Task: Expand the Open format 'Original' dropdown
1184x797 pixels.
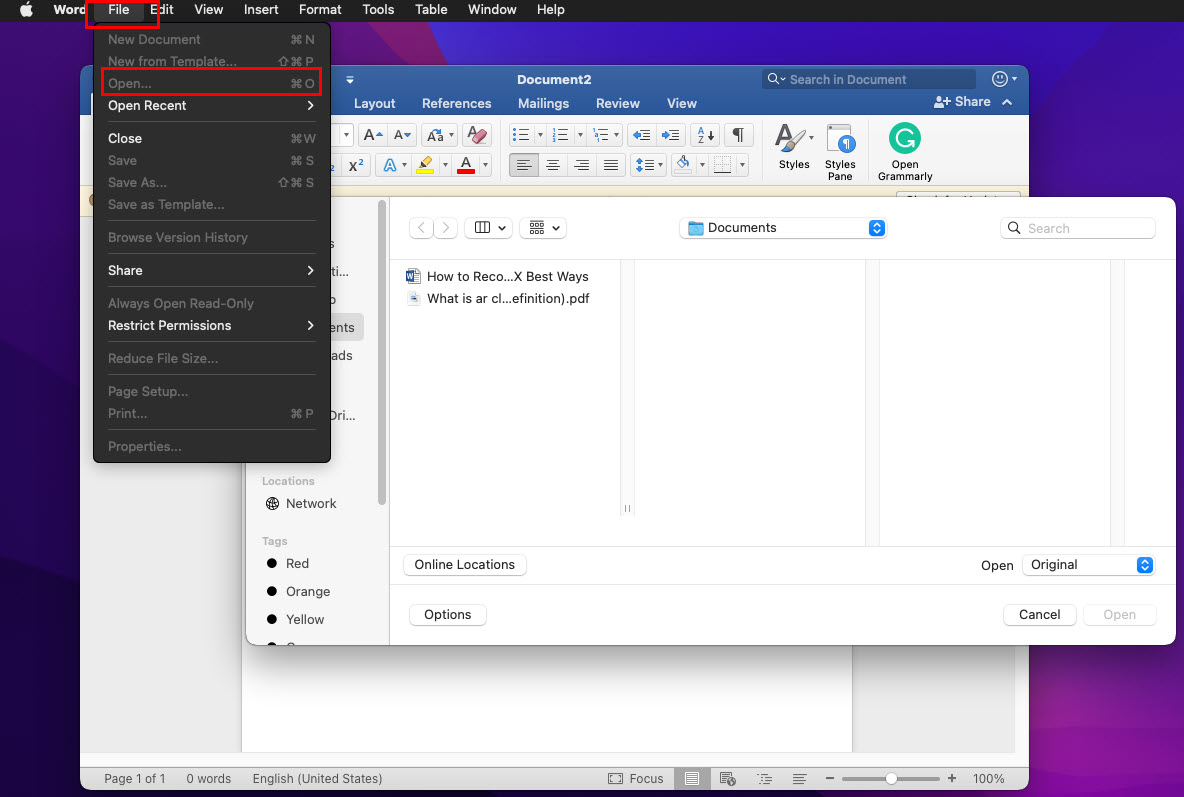Action: [x=1088, y=565]
